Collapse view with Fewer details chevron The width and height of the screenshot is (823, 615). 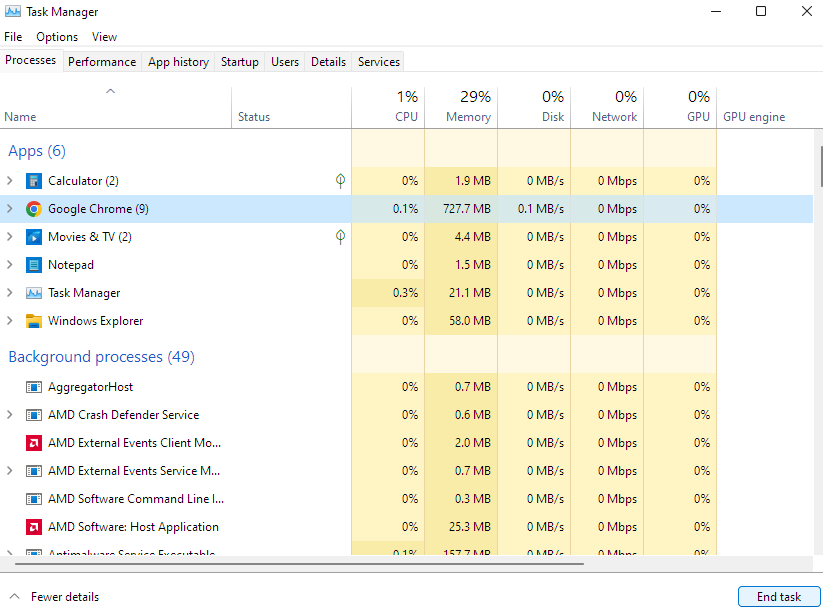coord(15,597)
